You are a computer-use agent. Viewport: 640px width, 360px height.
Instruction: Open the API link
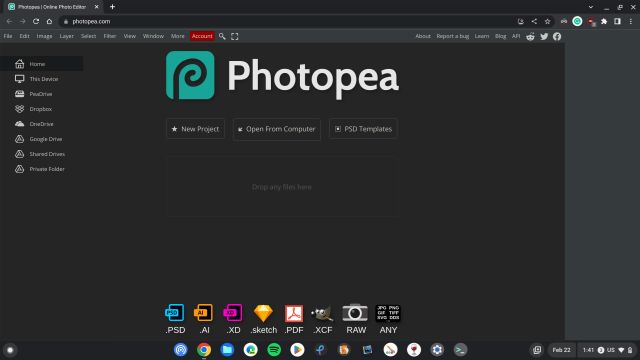(x=516, y=36)
